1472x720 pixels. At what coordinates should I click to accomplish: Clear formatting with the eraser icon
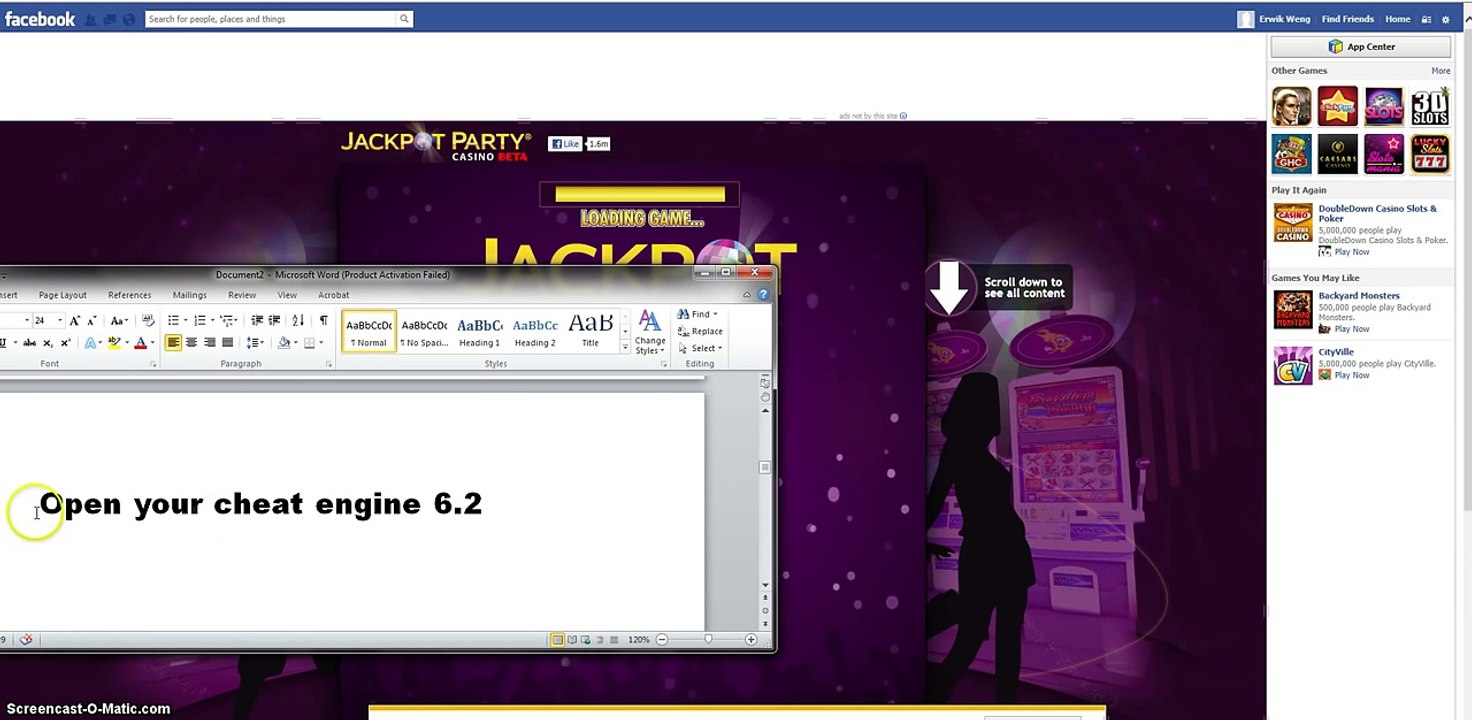[x=149, y=320]
